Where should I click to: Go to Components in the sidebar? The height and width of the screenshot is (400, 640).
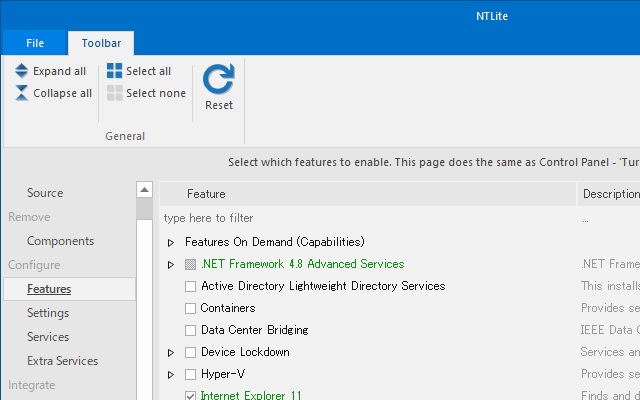[60, 241]
